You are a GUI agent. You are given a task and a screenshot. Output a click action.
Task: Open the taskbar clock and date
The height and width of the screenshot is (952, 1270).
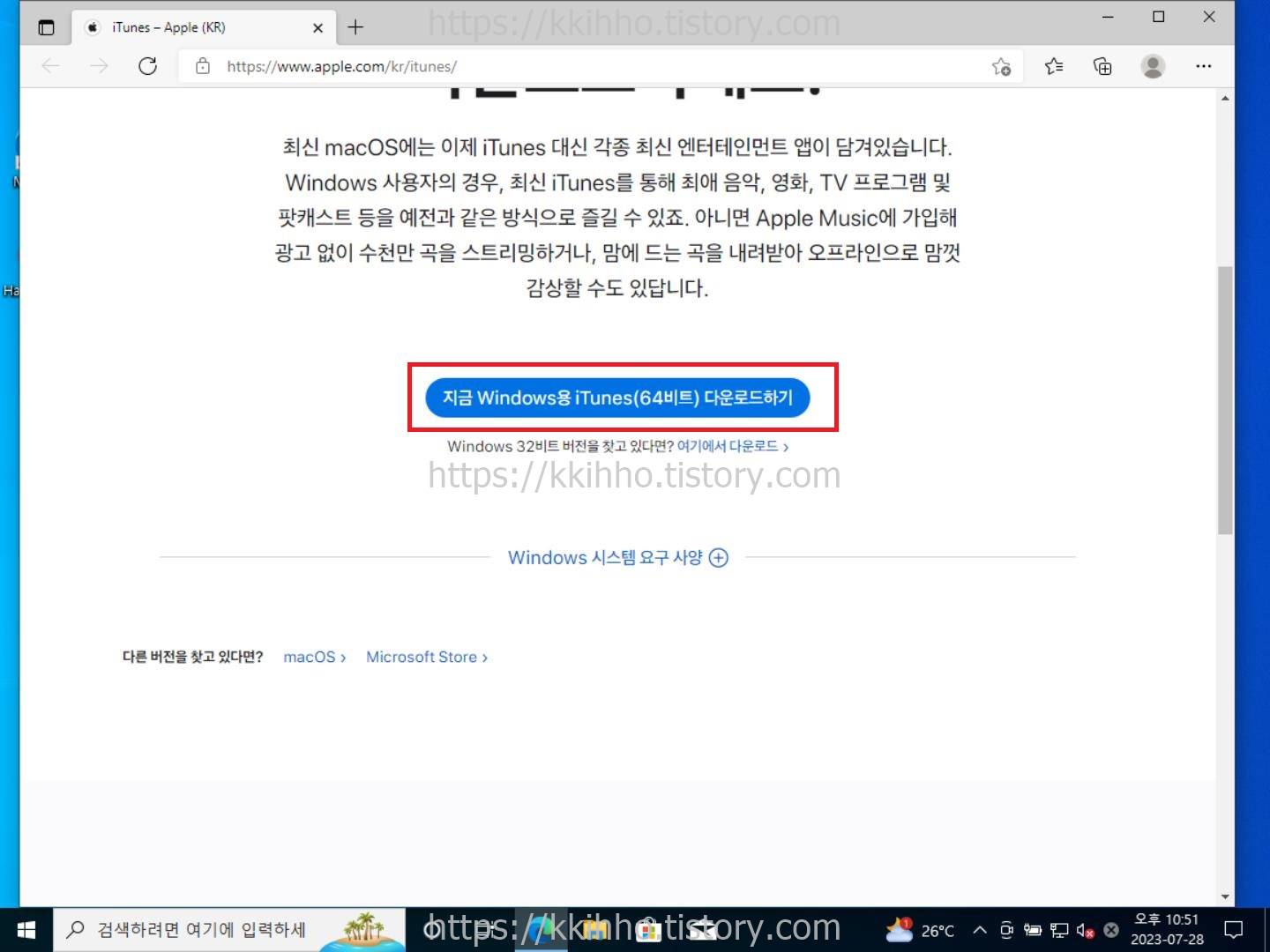(1167, 930)
